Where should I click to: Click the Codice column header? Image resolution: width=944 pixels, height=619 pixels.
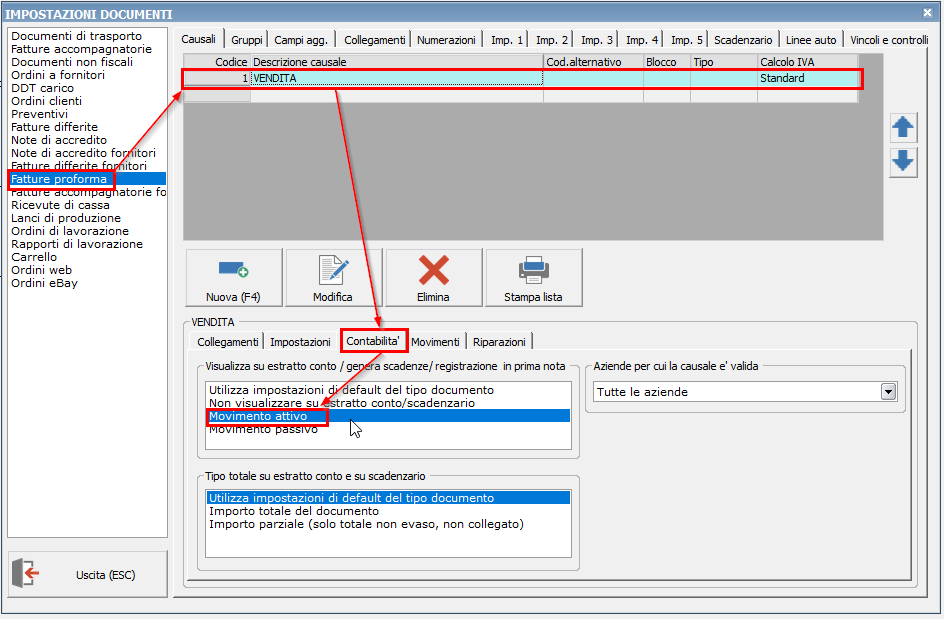click(x=217, y=62)
